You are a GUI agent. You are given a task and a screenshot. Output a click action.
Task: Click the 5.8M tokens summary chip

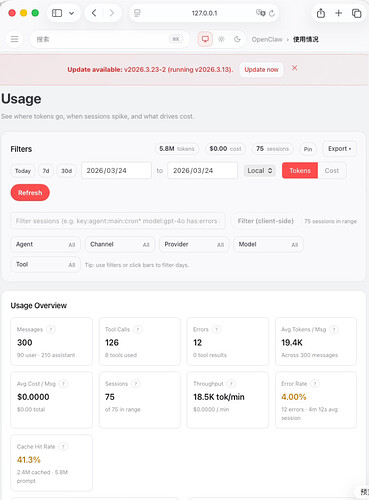[177, 149]
